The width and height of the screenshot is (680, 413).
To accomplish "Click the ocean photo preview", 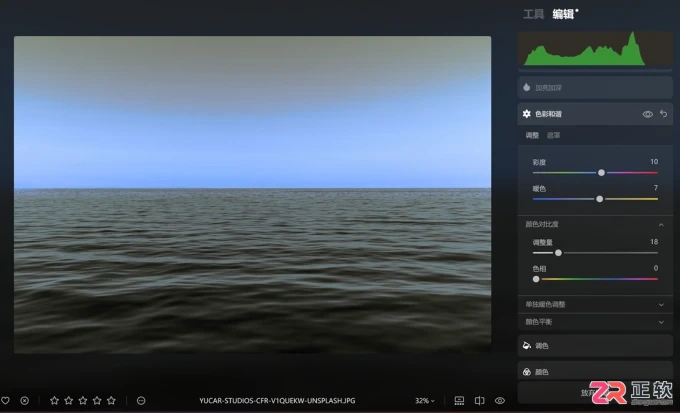I will coord(252,194).
